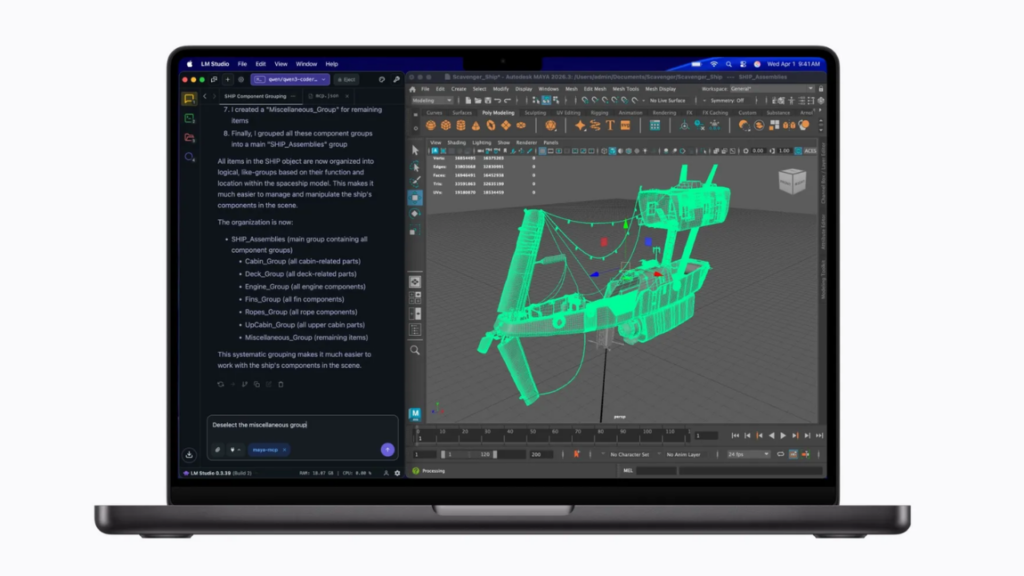The image size is (1024, 576).
Task: Select the Paint Selection tool in Maya
Action: click(x=415, y=182)
